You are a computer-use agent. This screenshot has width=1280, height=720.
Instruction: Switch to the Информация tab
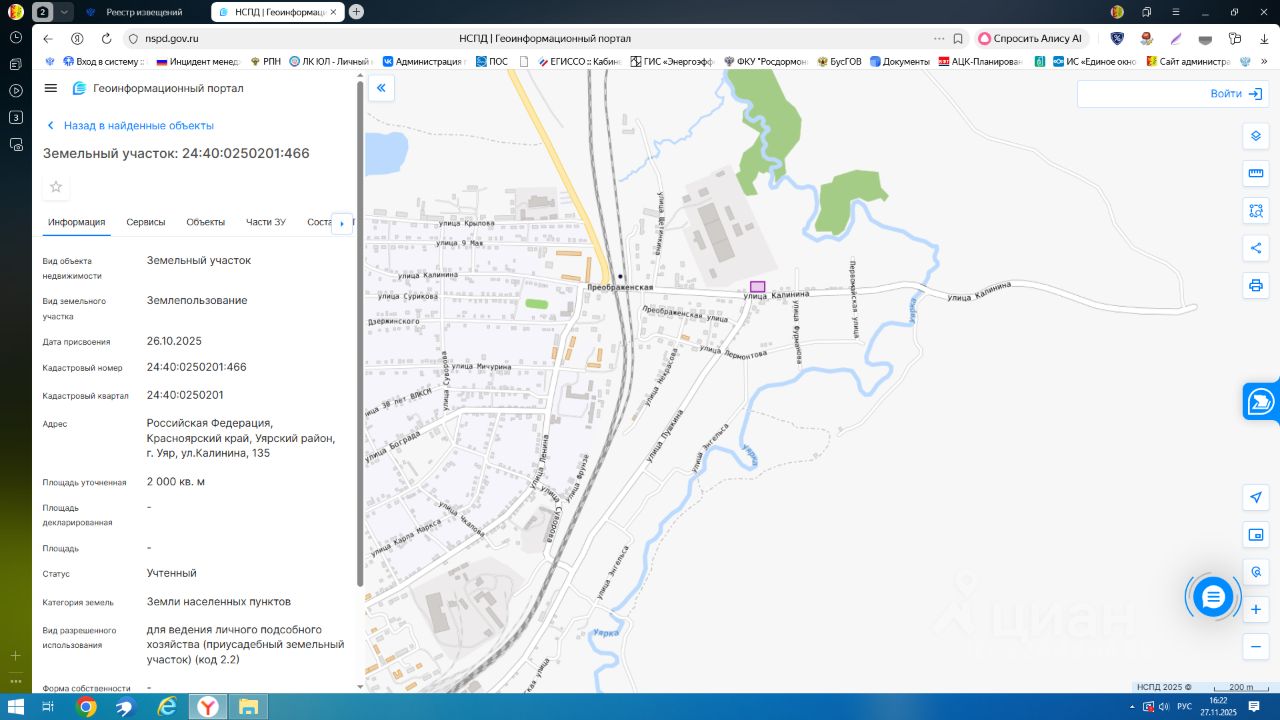click(x=77, y=222)
